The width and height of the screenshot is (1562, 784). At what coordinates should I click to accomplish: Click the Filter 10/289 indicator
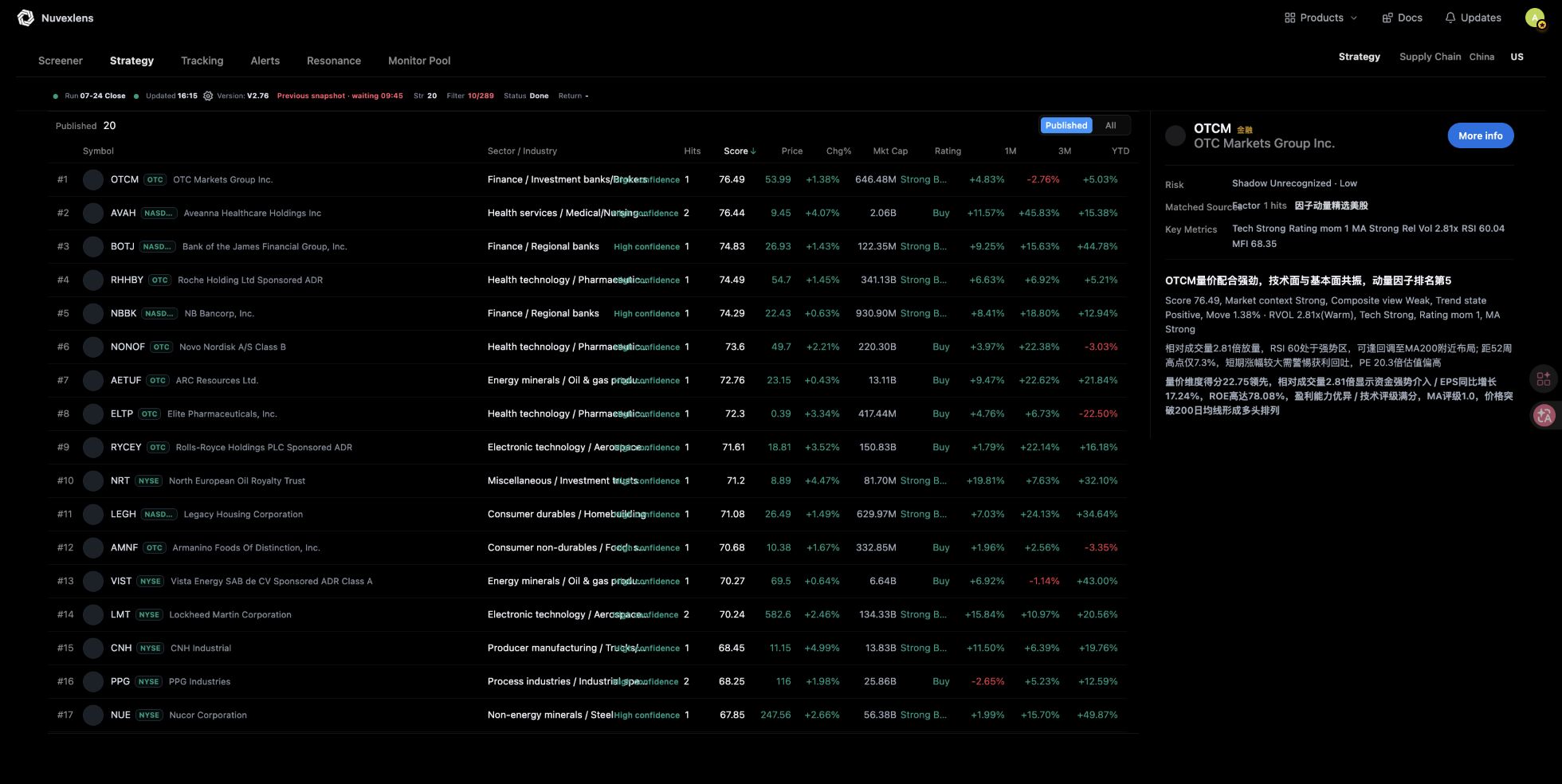coord(470,96)
